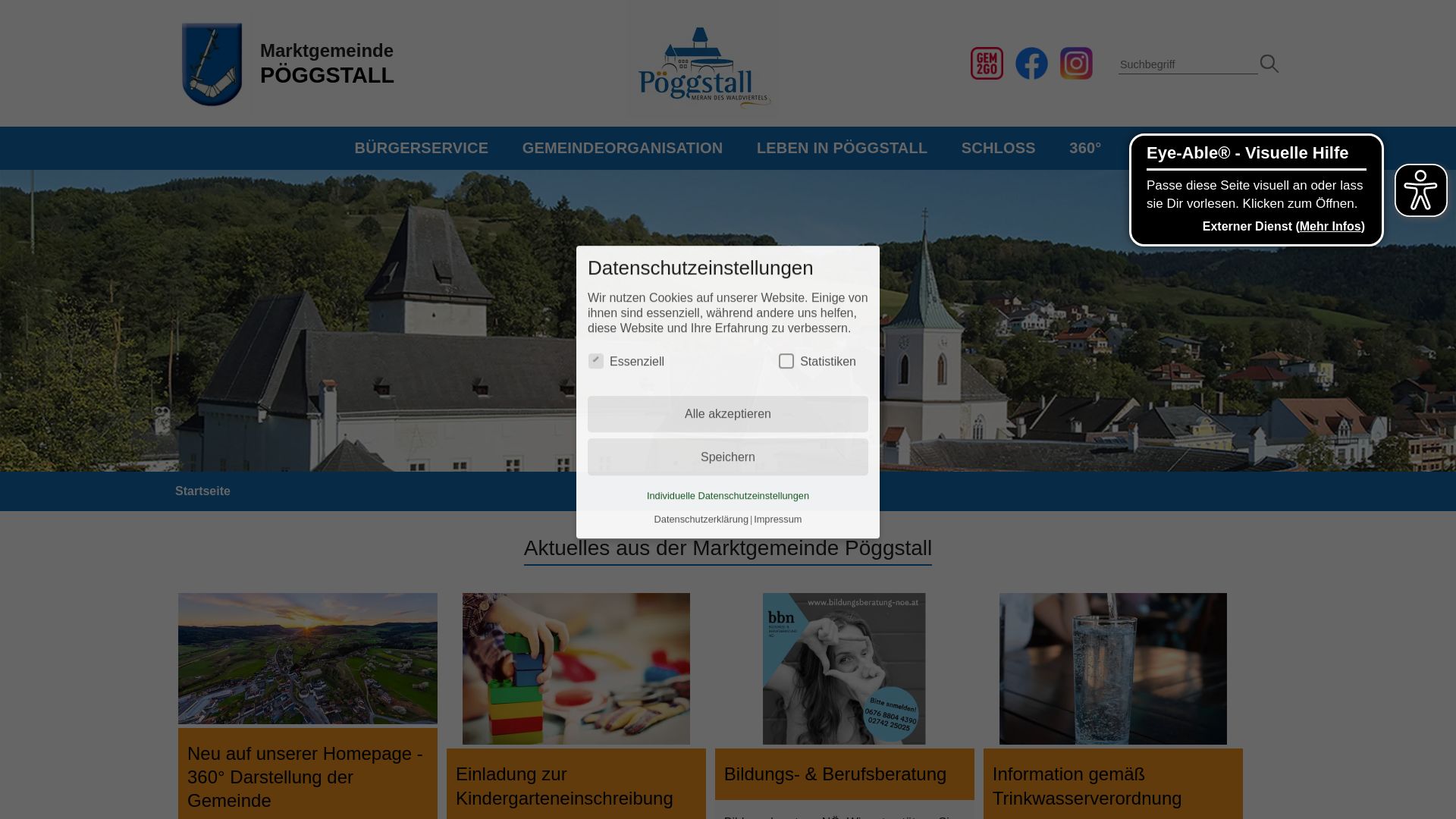
Task: Open the Instagram profile icon
Action: (x=1076, y=64)
